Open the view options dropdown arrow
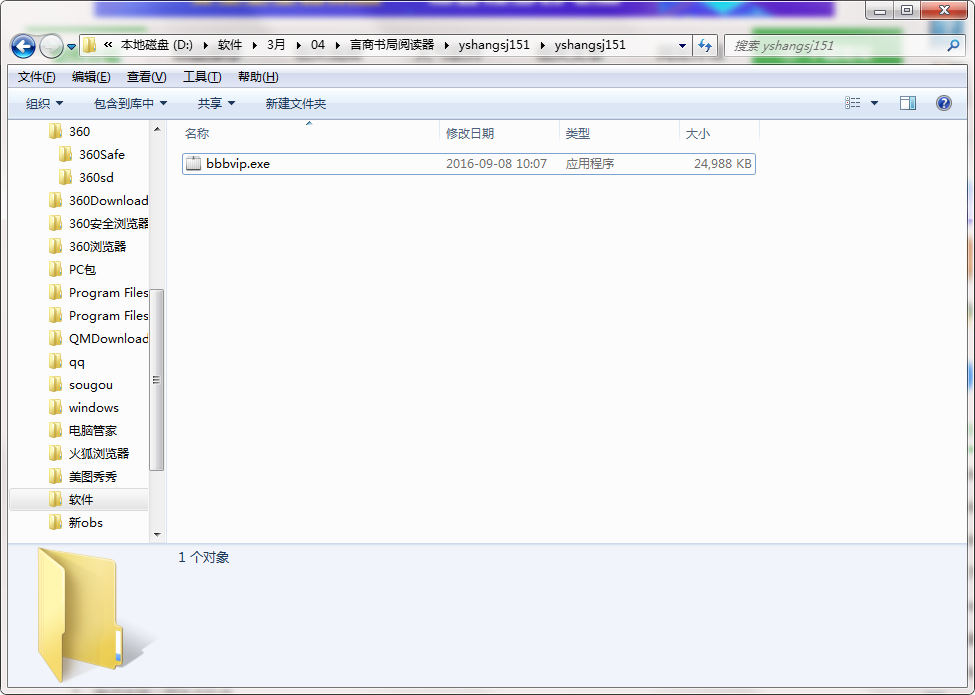Screen dimensions: 975x695 [x=874, y=103]
